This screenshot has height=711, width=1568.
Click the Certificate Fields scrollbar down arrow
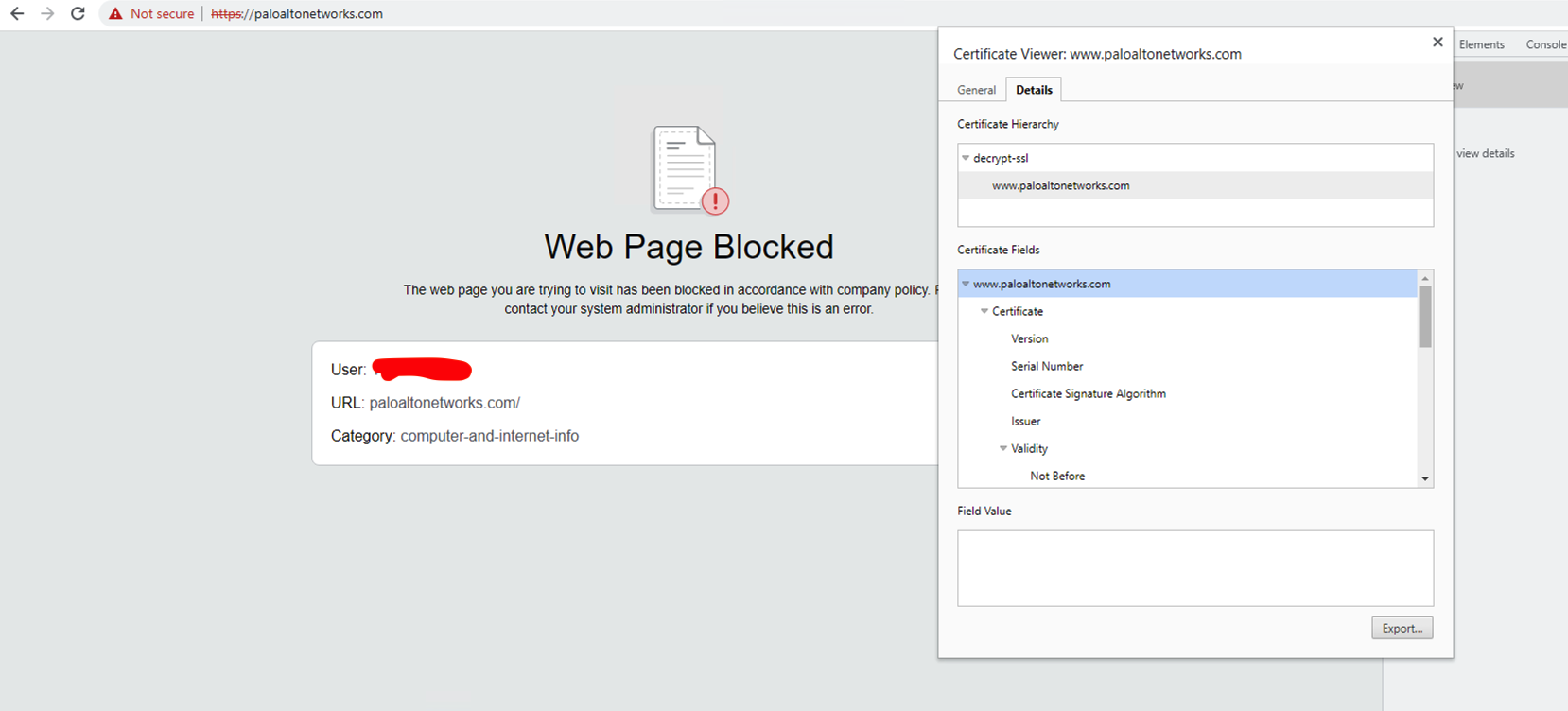1425,479
